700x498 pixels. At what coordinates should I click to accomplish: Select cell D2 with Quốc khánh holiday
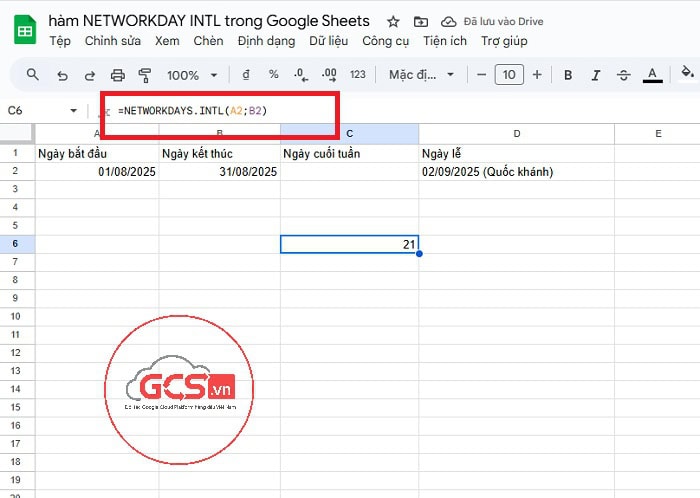tap(516, 172)
